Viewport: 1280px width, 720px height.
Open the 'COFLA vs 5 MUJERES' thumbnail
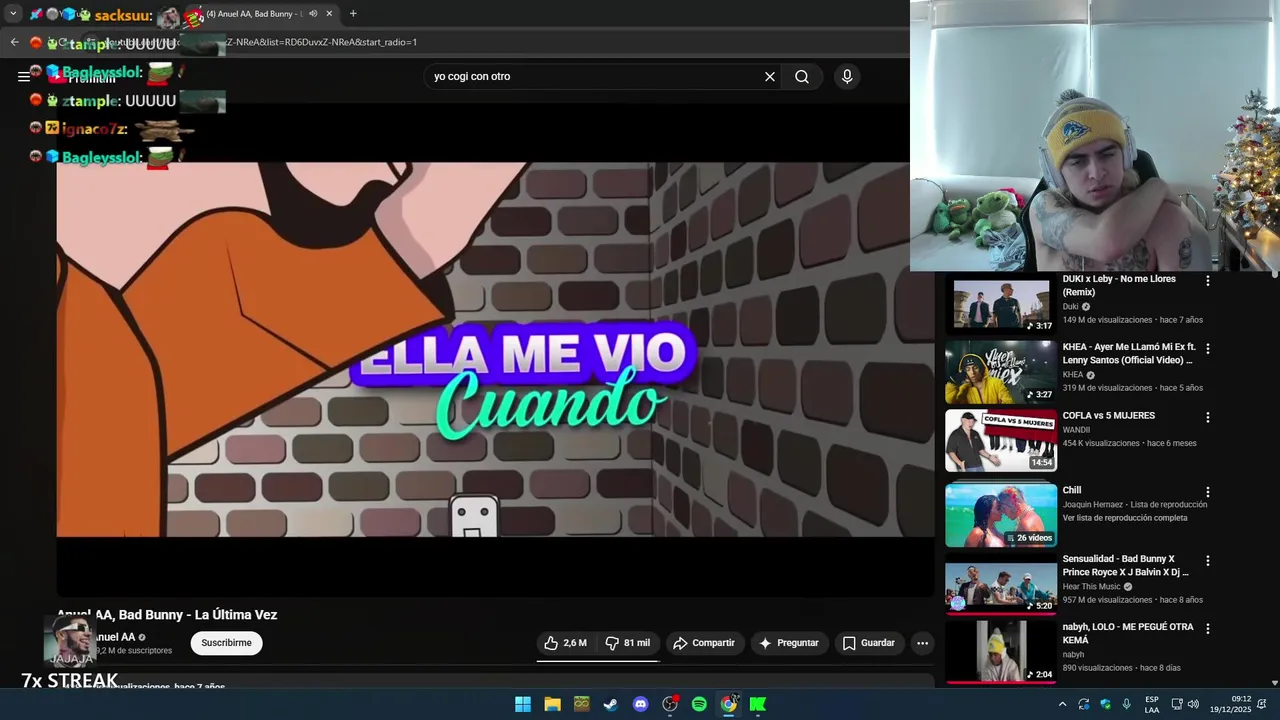coord(1001,440)
